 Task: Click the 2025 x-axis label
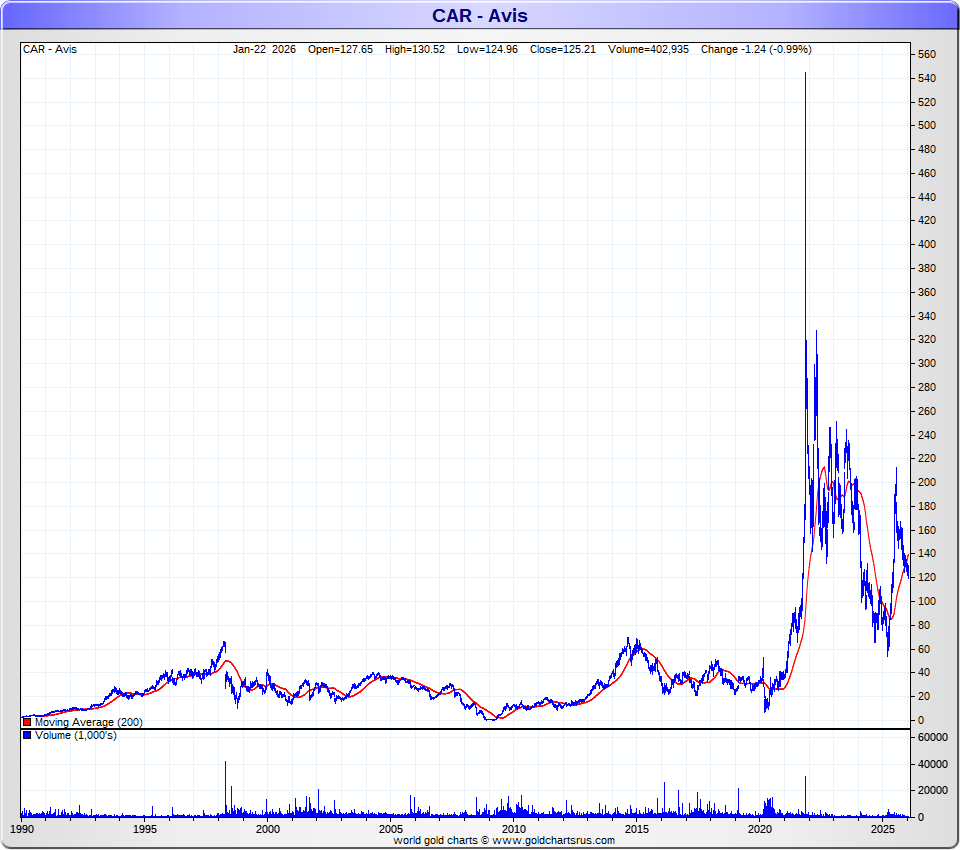pos(883,829)
